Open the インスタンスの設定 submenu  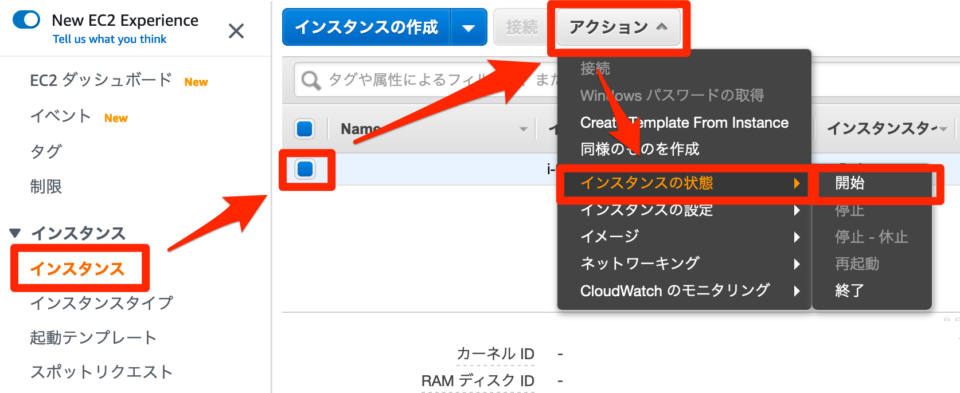click(684, 210)
